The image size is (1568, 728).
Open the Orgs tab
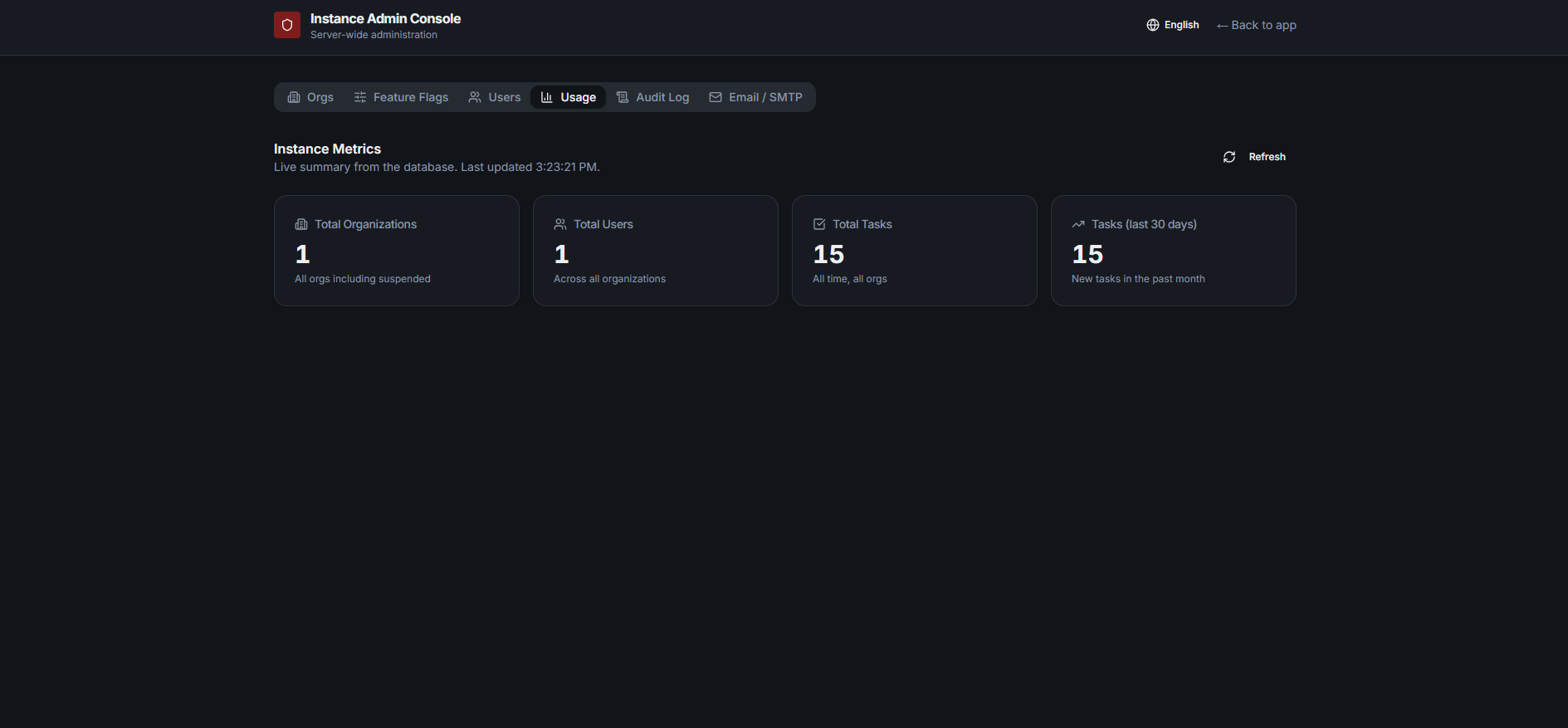[310, 97]
